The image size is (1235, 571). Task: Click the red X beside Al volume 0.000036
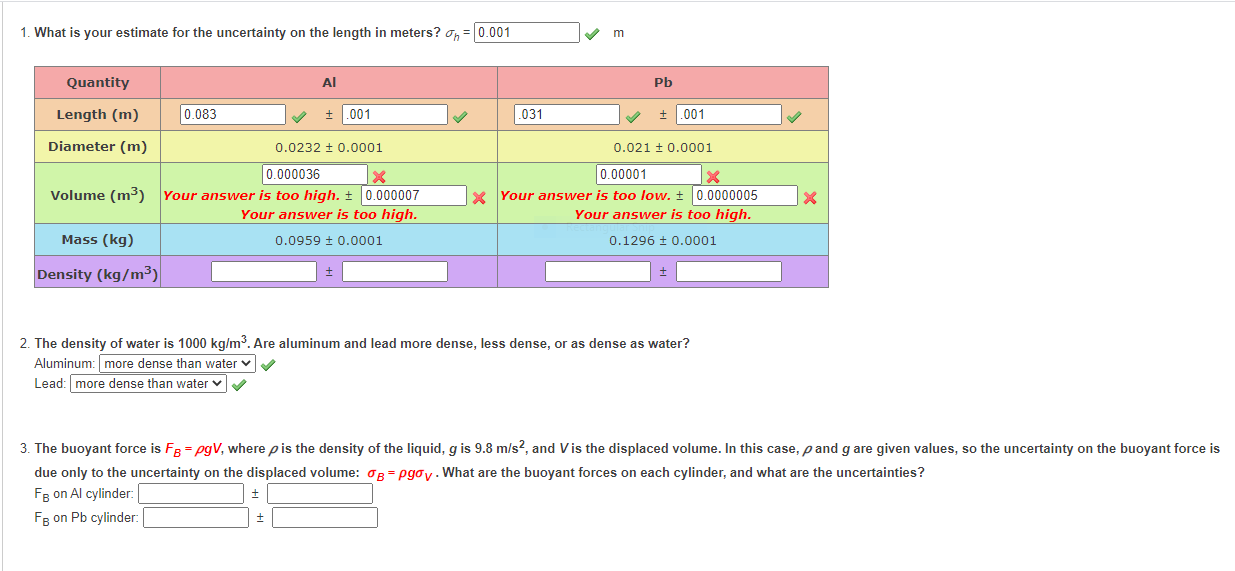click(x=380, y=177)
